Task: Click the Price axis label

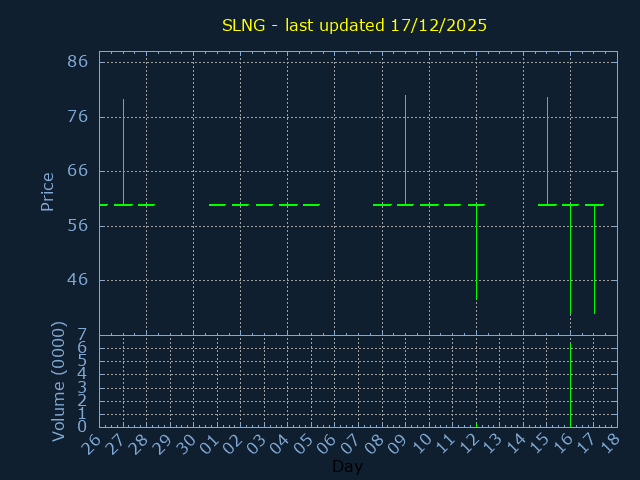Action: tap(47, 191)
